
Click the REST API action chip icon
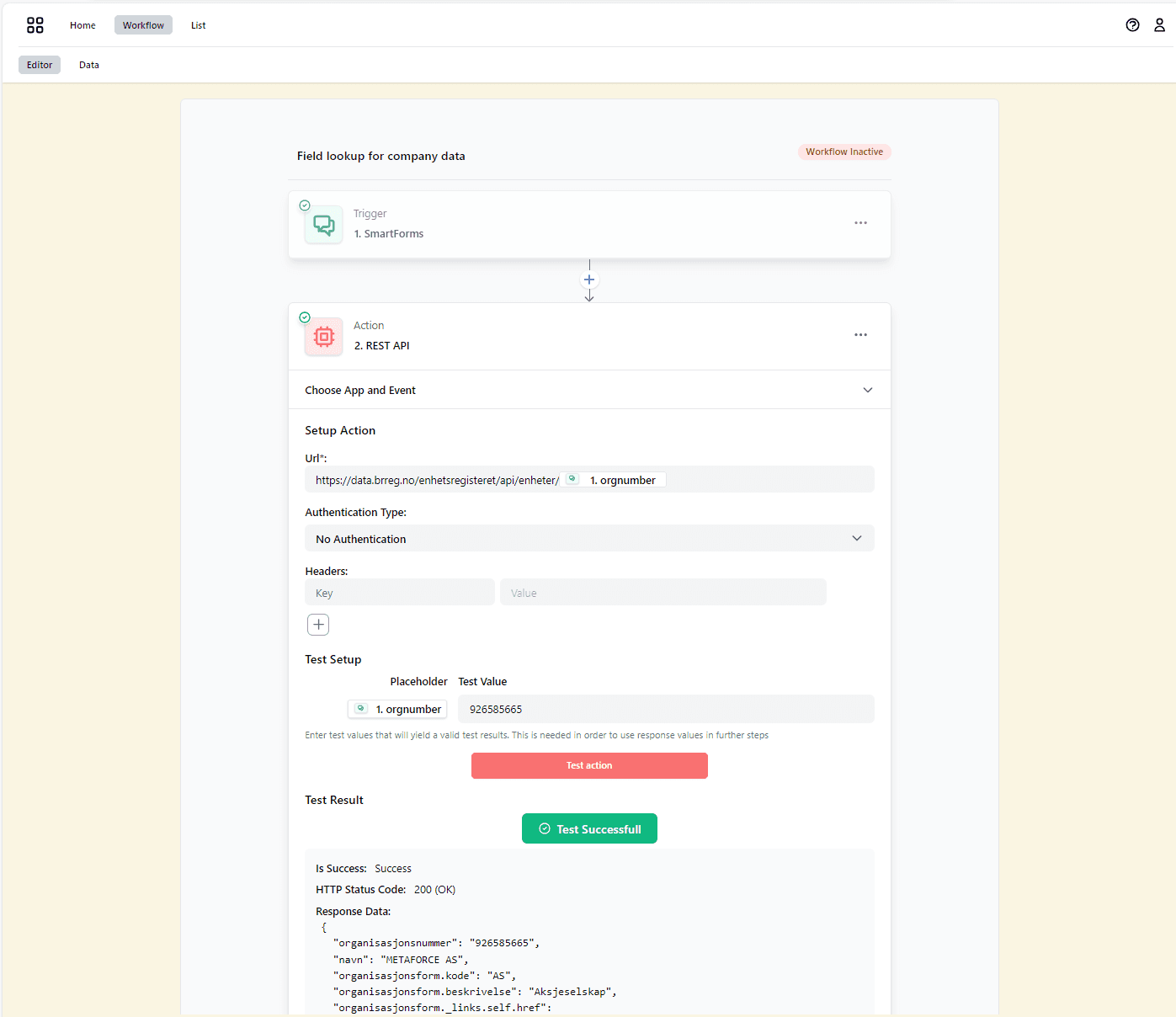323,336
